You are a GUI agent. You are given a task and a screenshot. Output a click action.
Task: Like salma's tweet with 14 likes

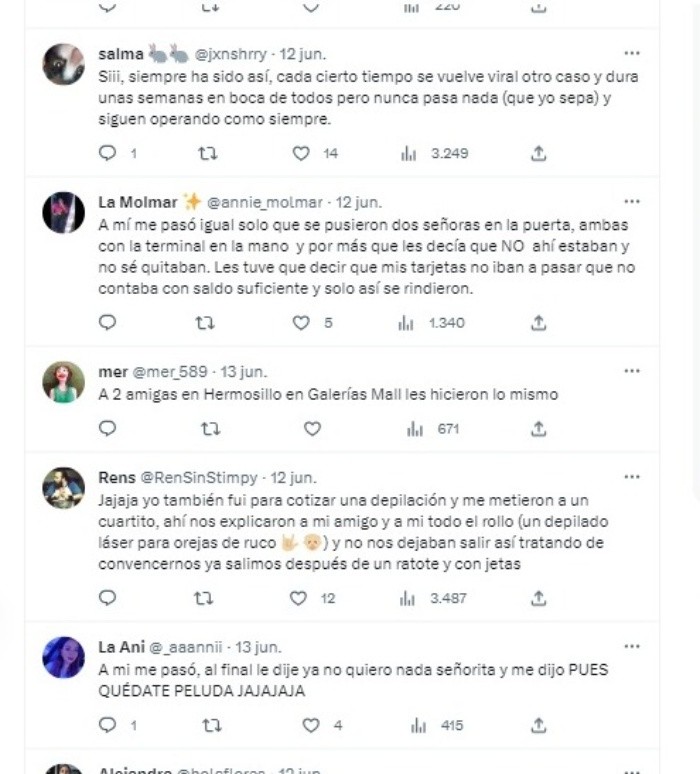tap(301, 153)
